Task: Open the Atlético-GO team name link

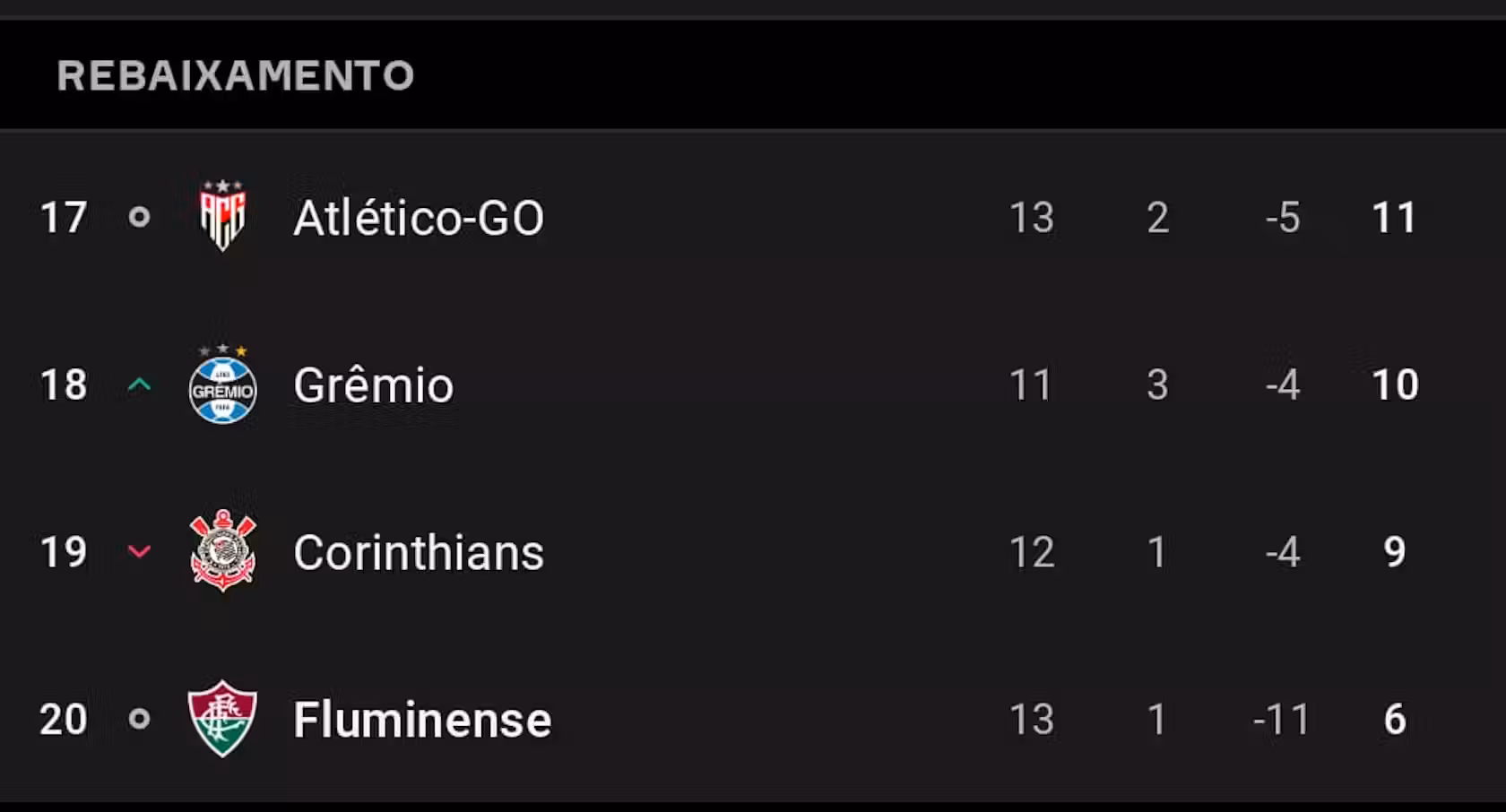Action: [x=419, y=218]
